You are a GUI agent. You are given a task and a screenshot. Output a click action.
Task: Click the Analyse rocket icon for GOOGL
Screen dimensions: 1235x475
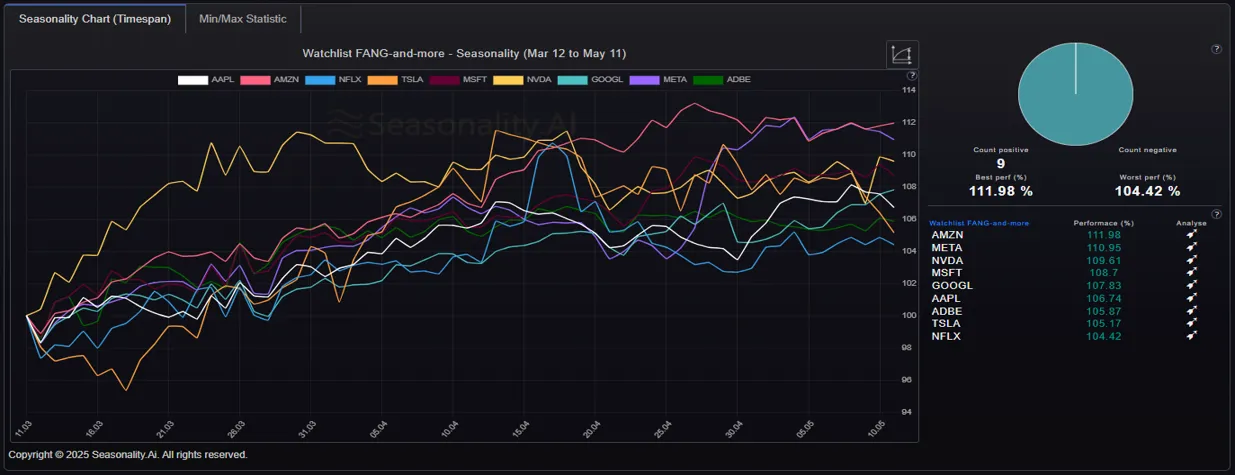coord(1191,285)
